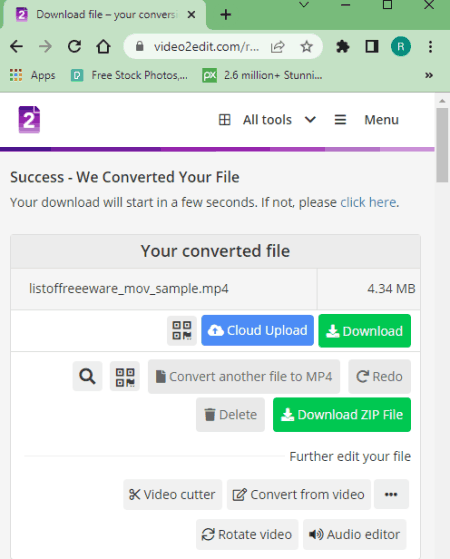450x559 pixels.
Task: Click the address bar URL field
Action: [206, 47]
